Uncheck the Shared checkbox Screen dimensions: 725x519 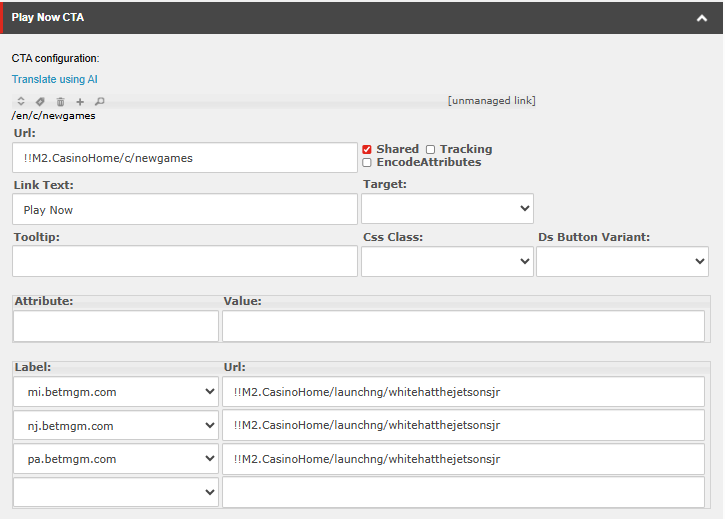[x=367, y=149]
